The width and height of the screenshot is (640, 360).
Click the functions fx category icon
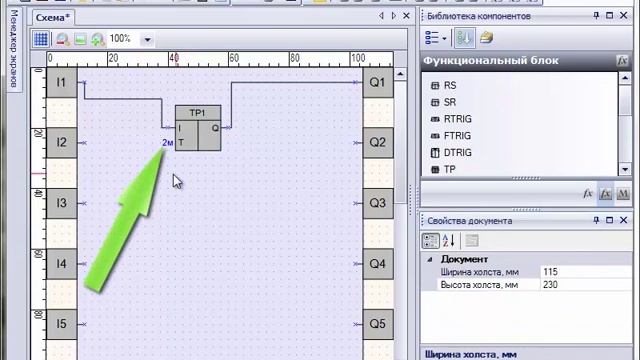587,193
